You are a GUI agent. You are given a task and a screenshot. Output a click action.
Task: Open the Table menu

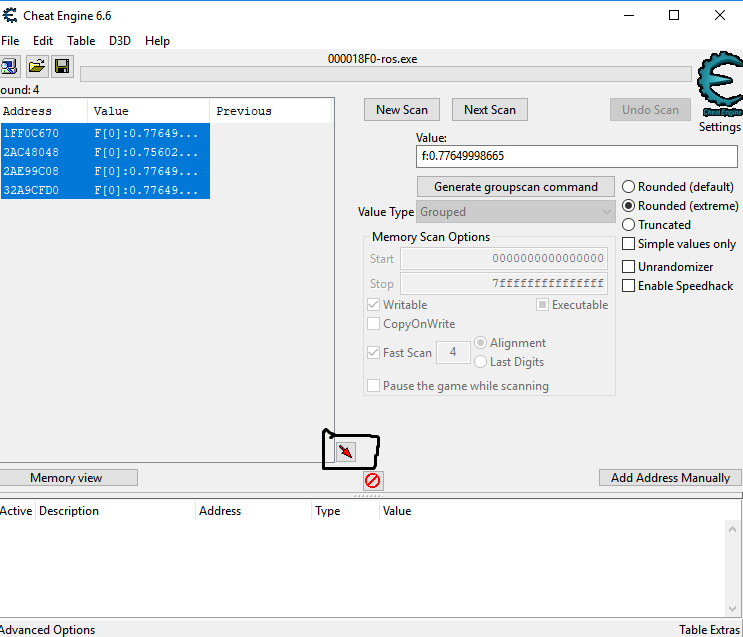pos(81,41)
